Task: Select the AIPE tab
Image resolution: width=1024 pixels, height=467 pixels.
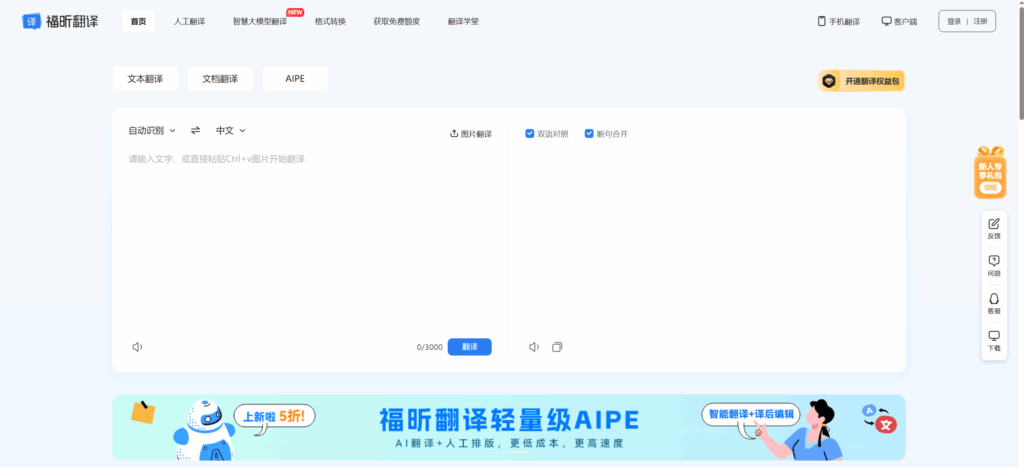Action: (295, 78)
